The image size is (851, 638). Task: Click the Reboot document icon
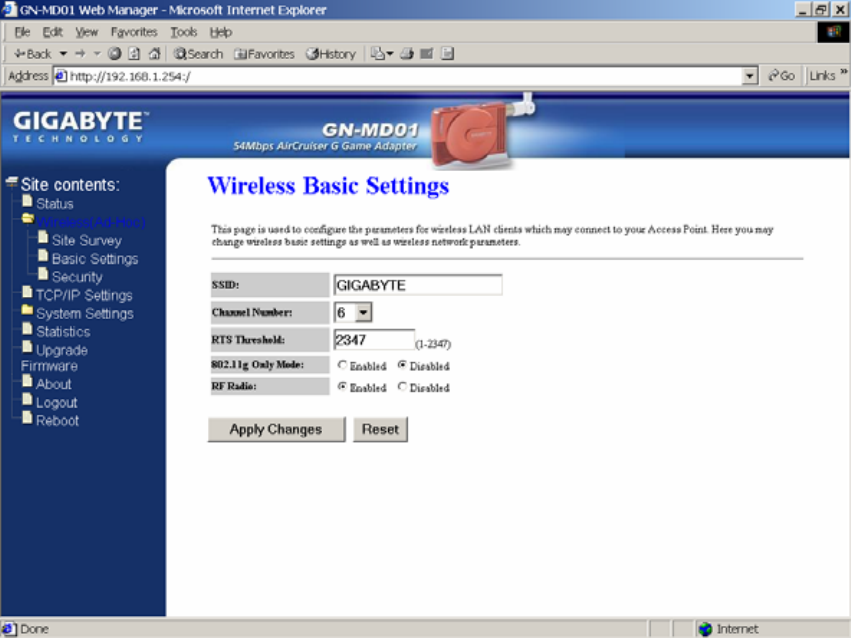27,418
